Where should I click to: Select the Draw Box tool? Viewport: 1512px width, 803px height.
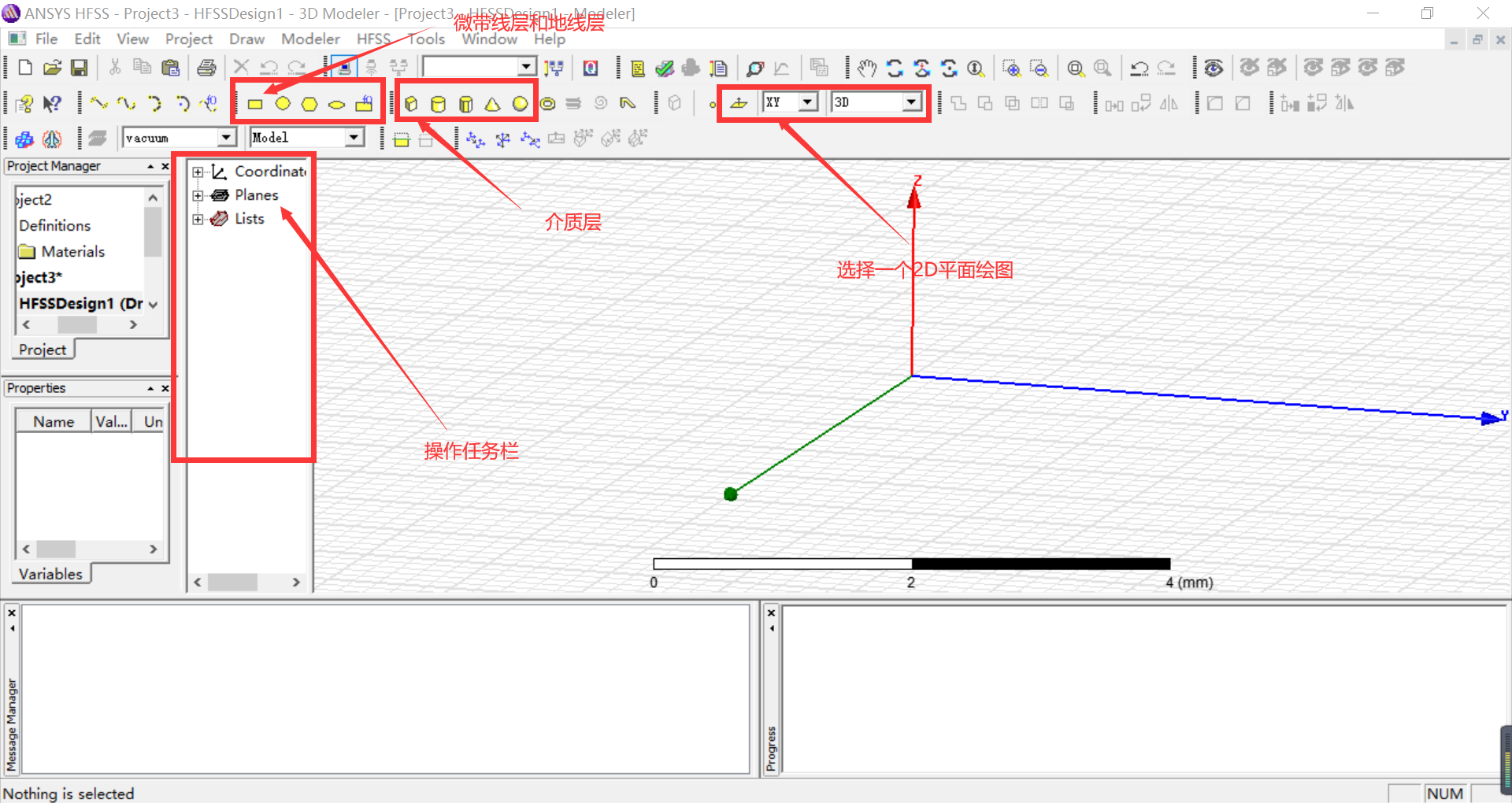click(411, 104)
